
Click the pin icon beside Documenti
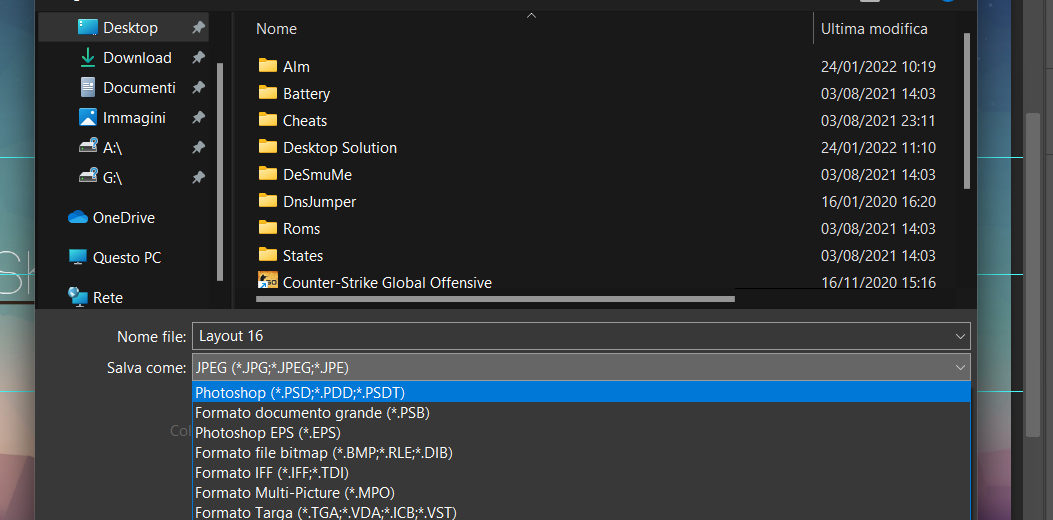pos(198,87)
